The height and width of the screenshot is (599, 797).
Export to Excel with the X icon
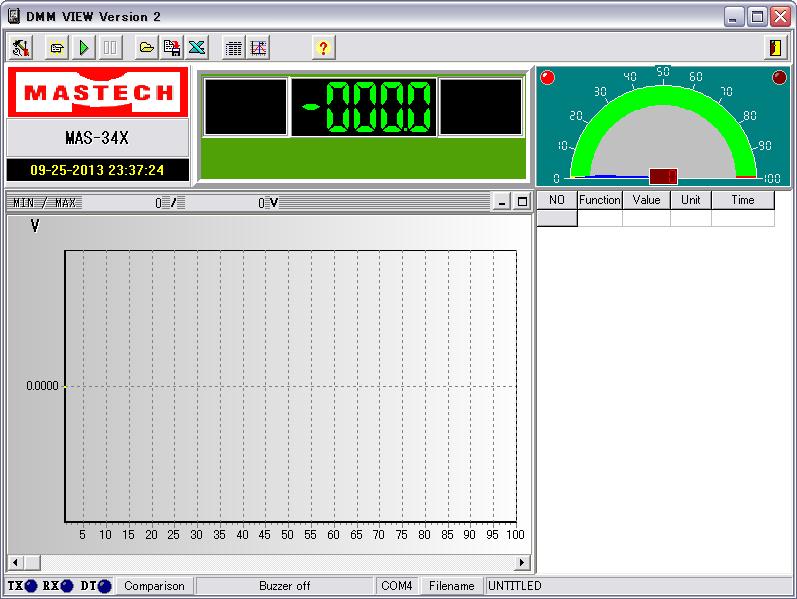197,48
